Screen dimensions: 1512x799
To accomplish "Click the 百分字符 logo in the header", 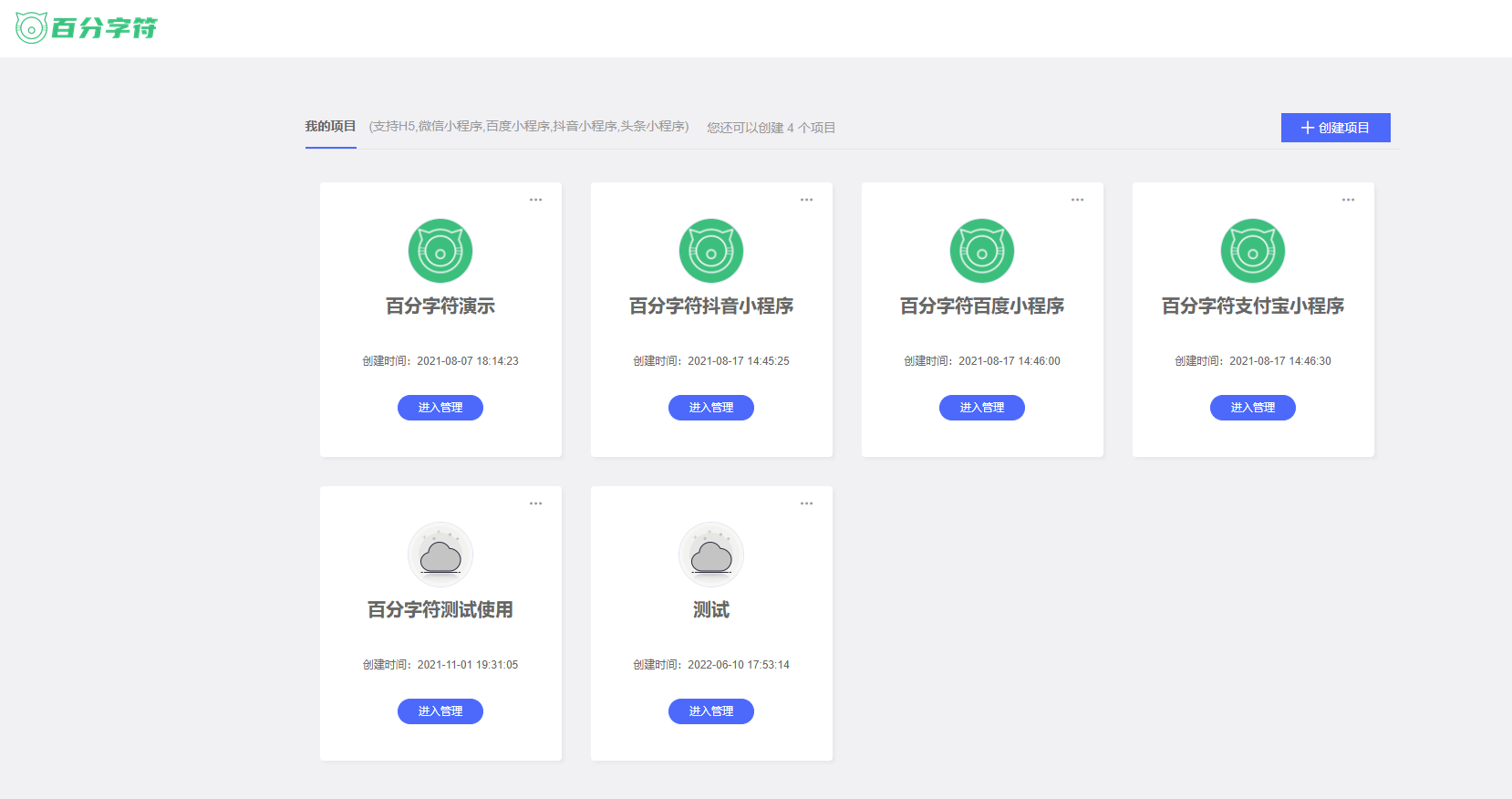I will coord(87,28).
